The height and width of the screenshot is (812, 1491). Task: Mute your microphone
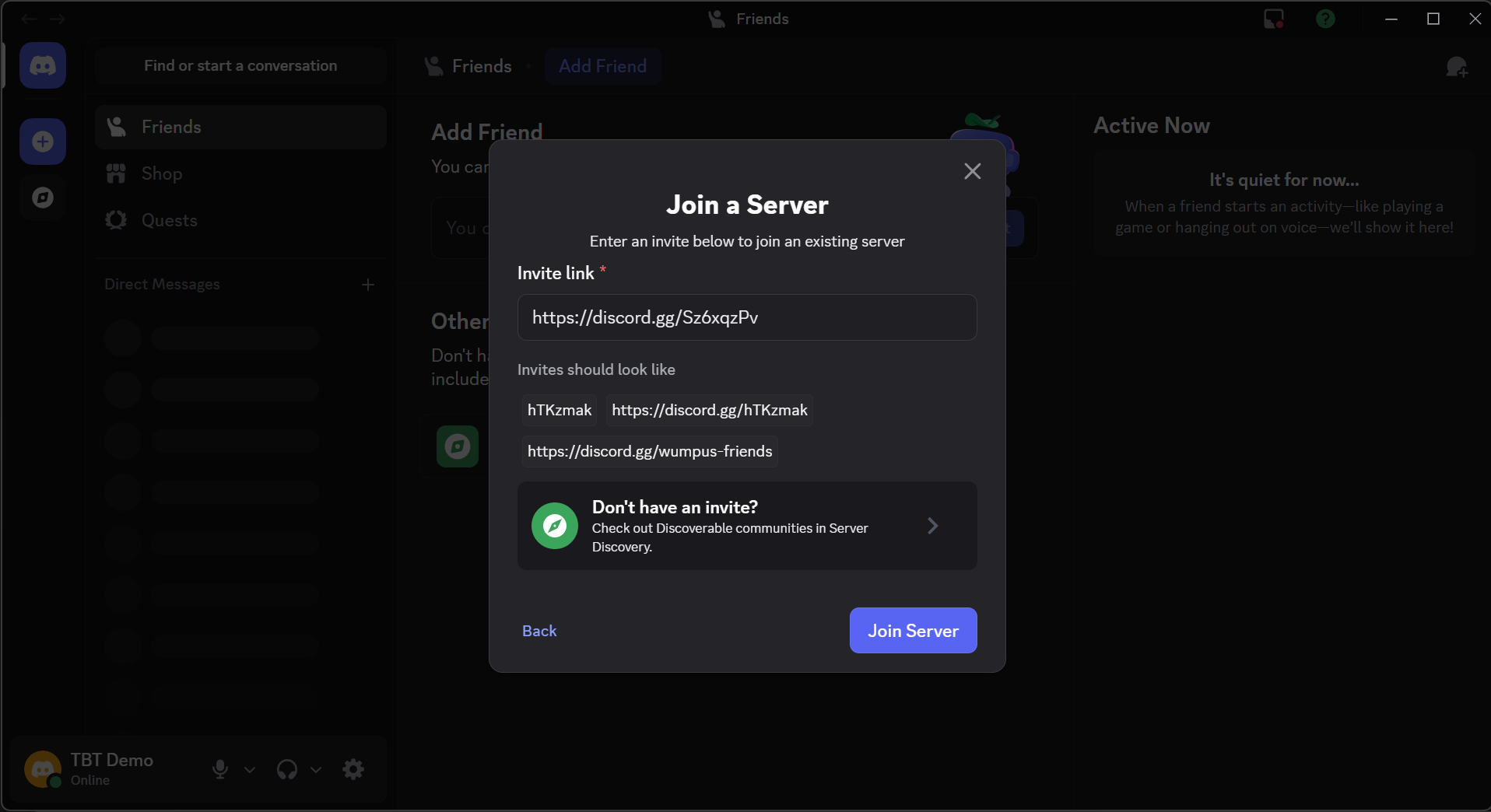(219, 769)
